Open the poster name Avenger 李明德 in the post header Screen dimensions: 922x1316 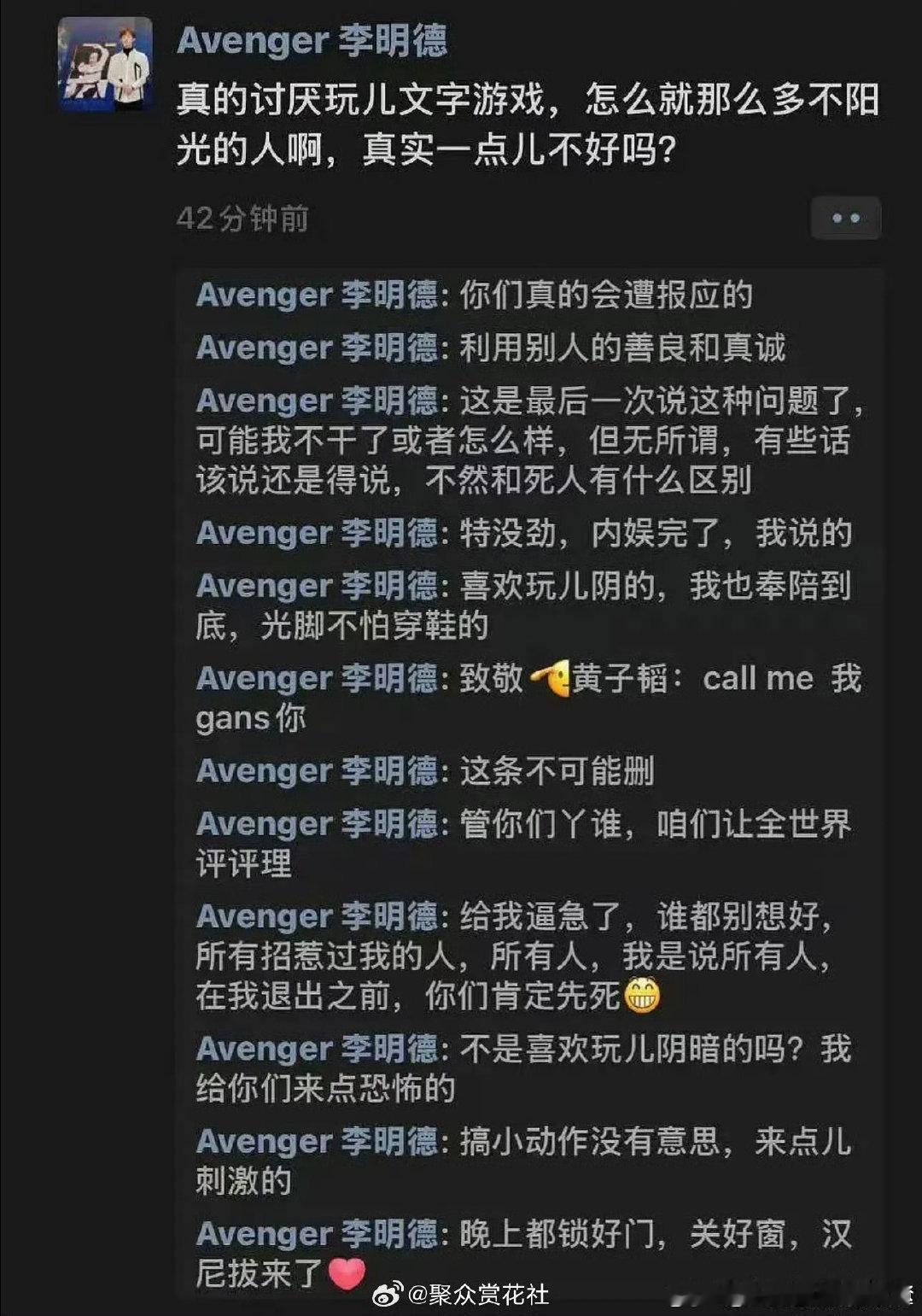tap(312, 41)
